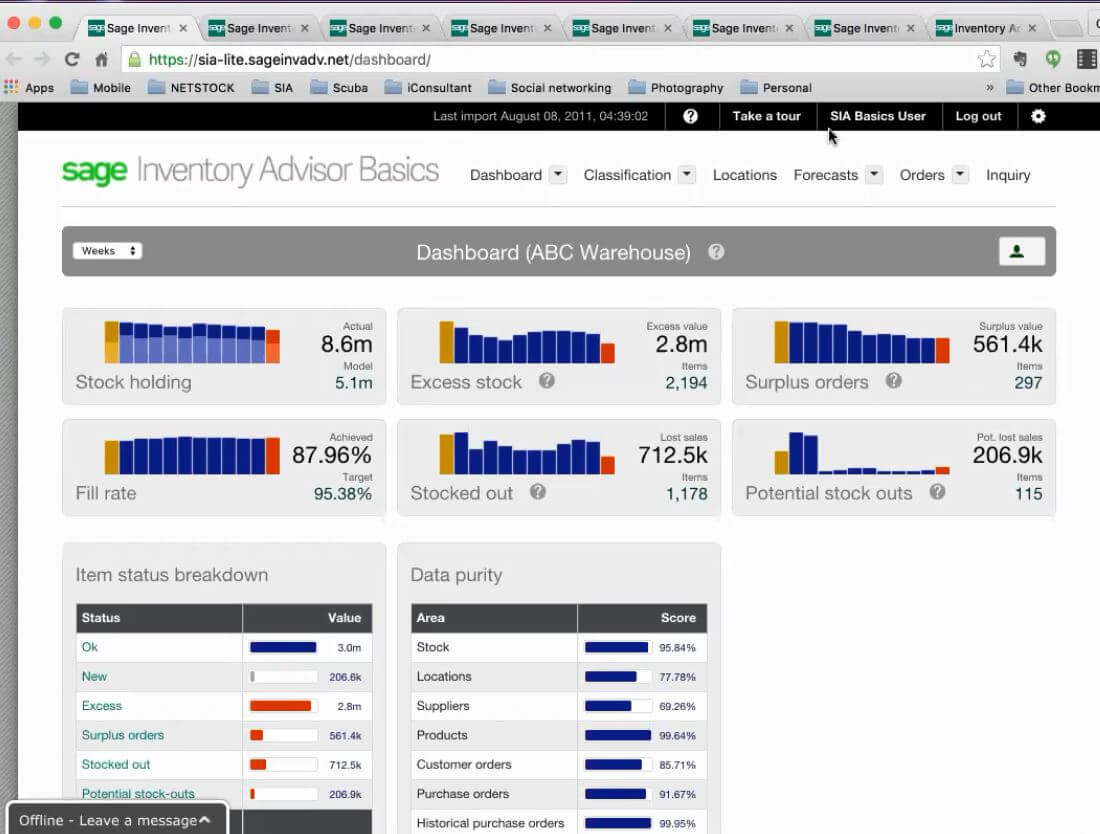
Task: Open help using the question mark in the black bar
Action: tap(689, 116)
